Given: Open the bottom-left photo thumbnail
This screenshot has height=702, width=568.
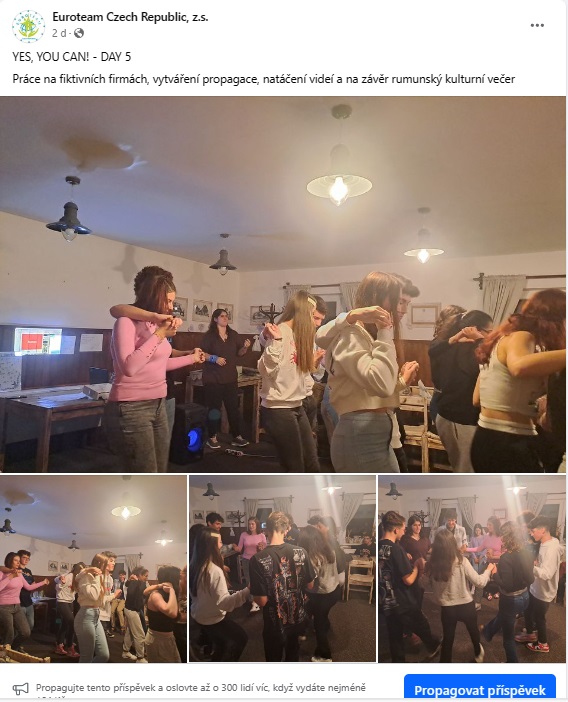Looking at the screenshot, I should (x=93, y=569).
